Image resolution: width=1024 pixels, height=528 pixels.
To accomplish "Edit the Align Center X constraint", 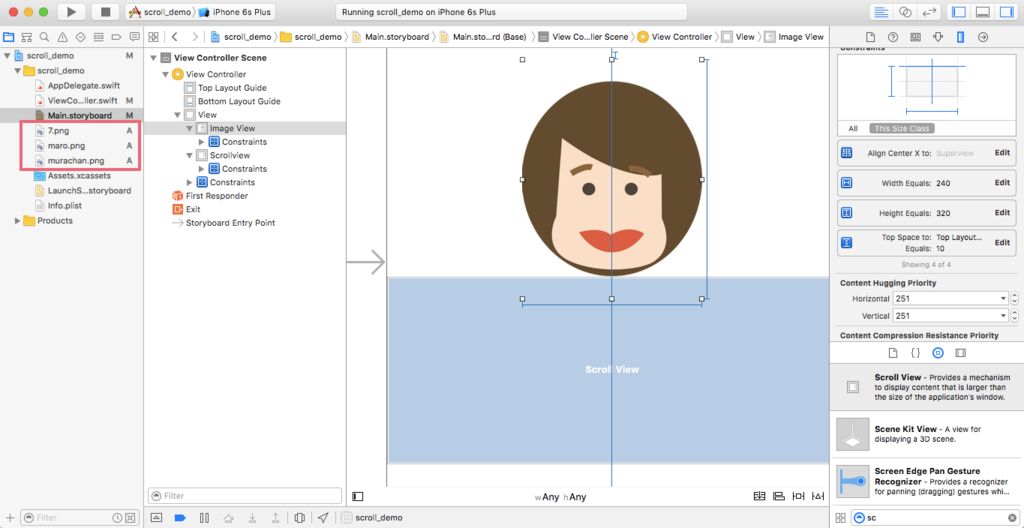I will (x=1002, y=153).
